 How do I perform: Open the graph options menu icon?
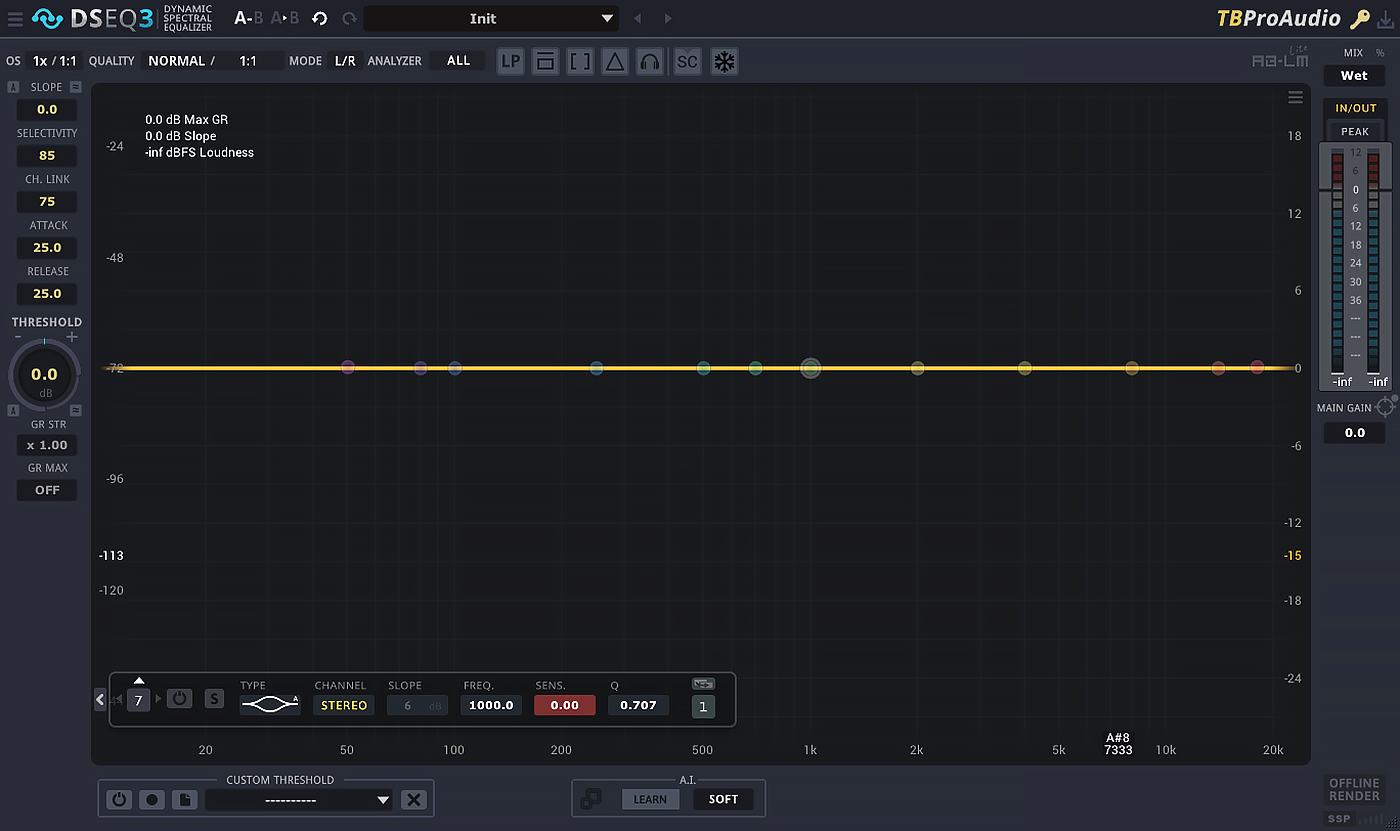(x=1295, y=97)
